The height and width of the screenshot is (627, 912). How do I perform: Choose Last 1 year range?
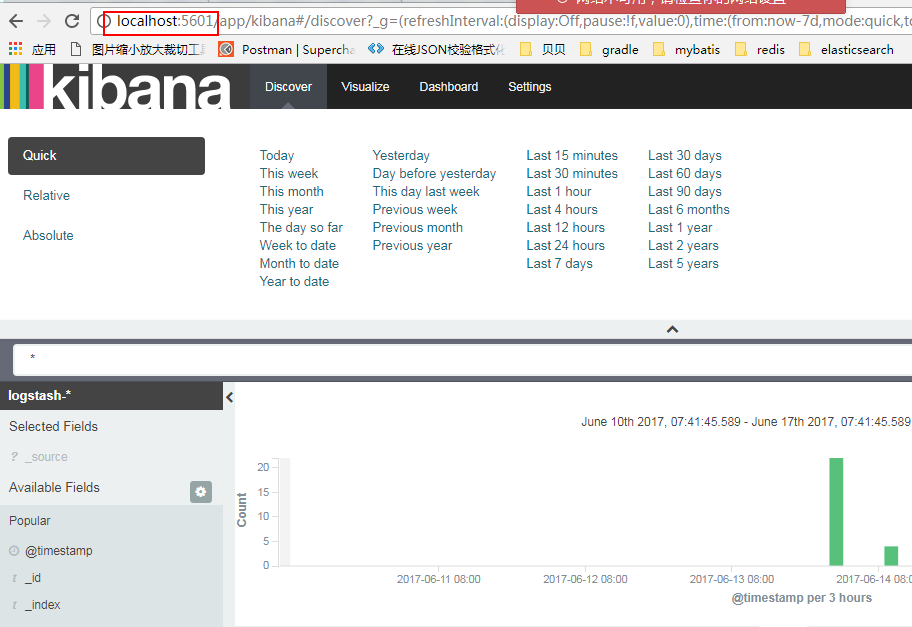pyautogui.click(x=680, y=227)
